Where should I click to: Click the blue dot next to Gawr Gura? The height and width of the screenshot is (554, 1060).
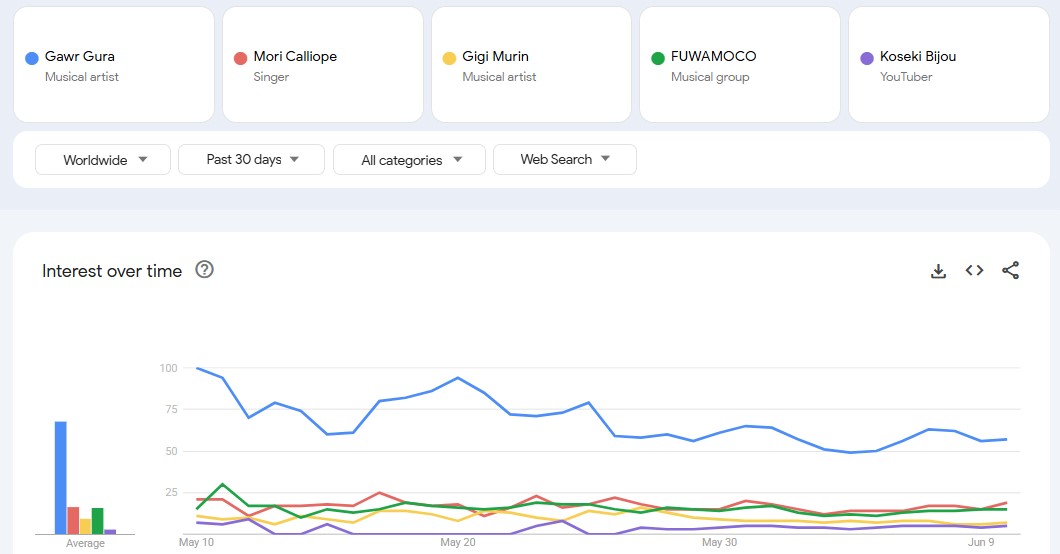[x=31, y=59]
